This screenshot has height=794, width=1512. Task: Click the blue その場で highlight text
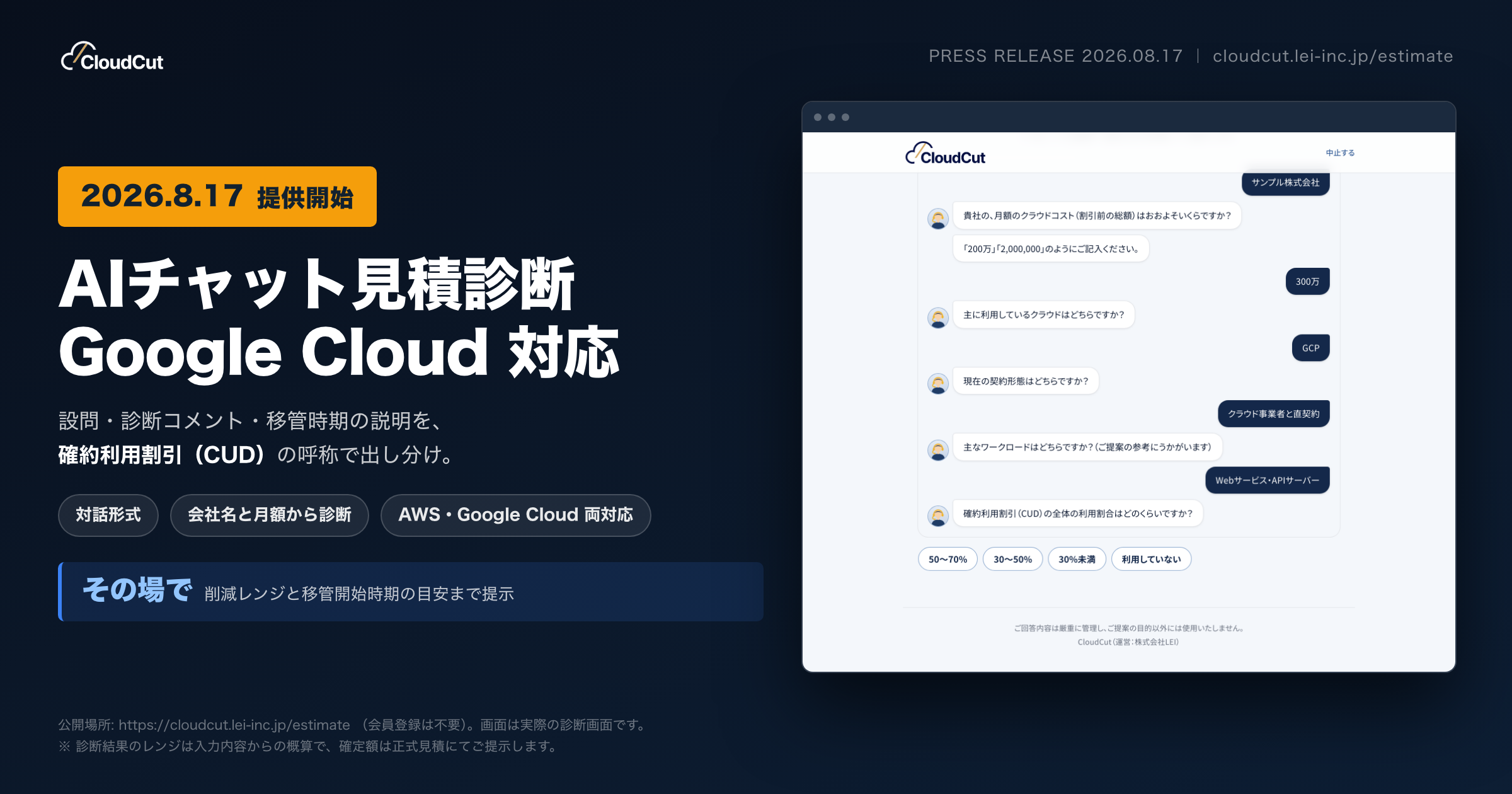click(x=137, y=590)
